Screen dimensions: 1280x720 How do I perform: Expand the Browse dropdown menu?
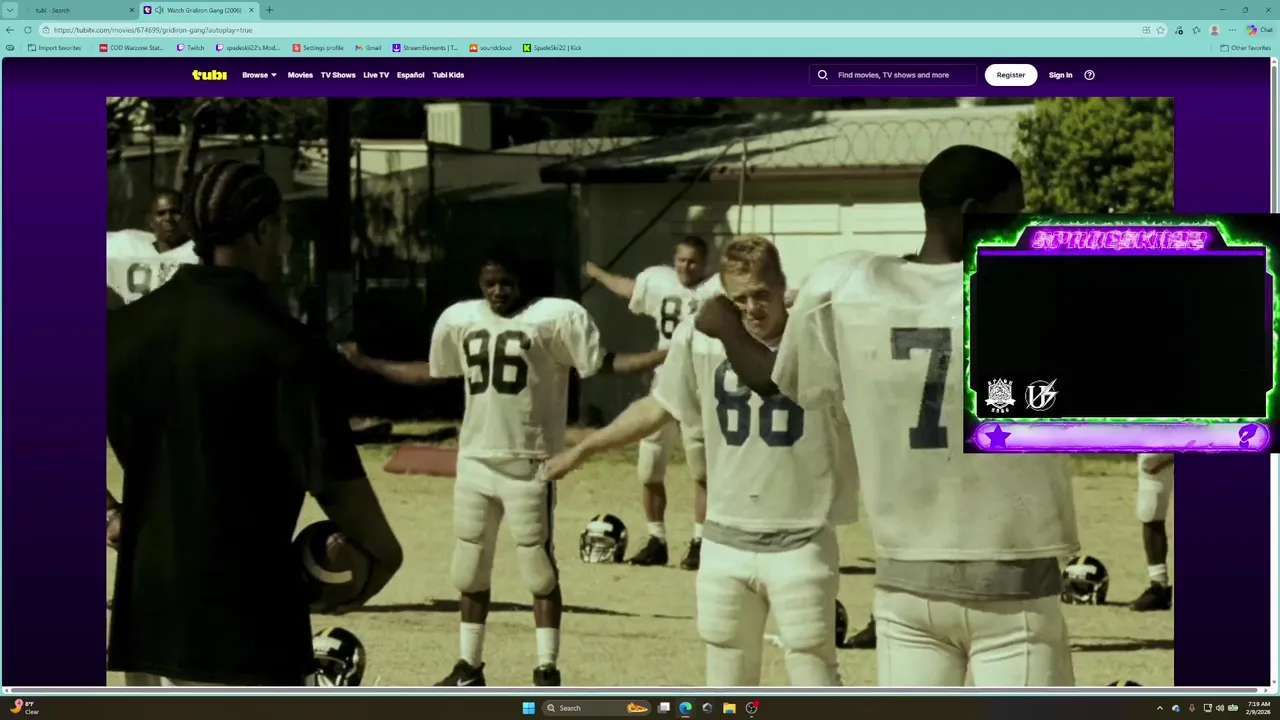point(259,75)
